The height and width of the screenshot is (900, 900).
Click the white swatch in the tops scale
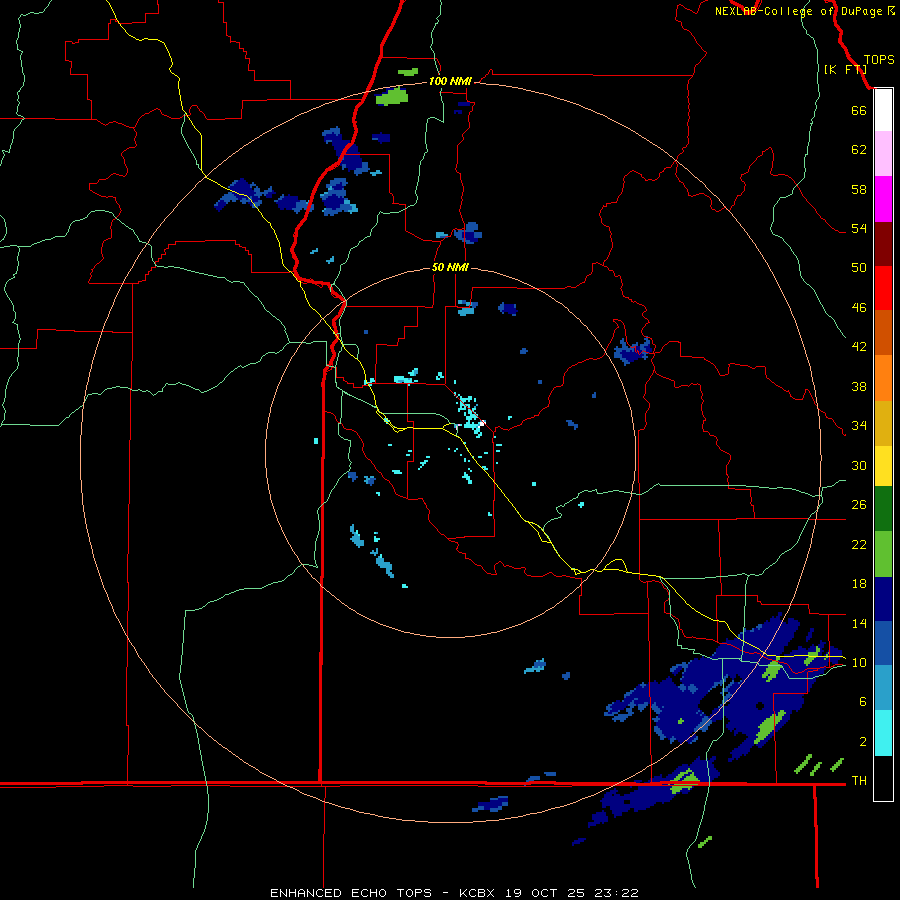click(883, 110)
